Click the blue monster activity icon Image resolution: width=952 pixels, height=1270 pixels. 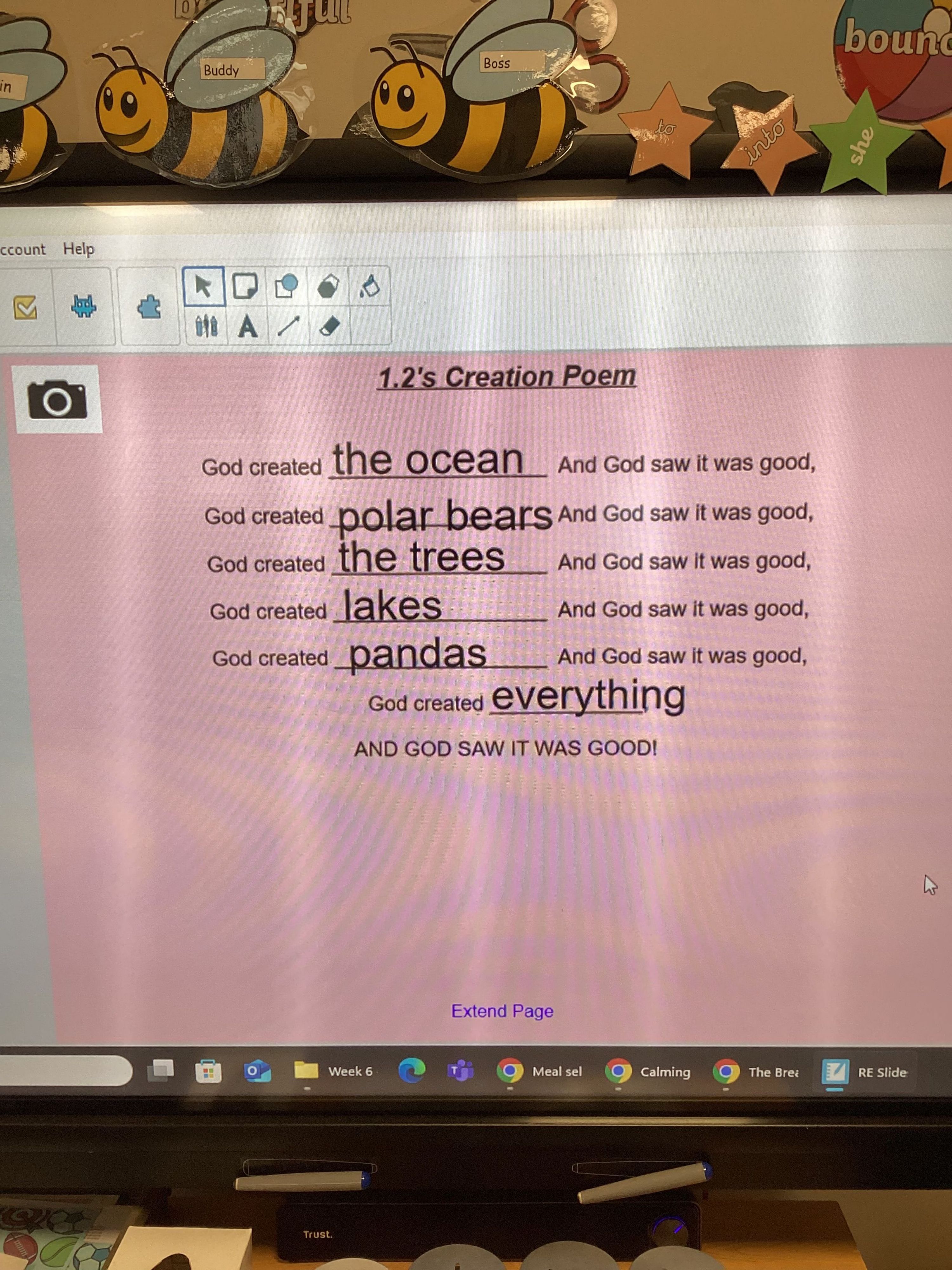pyautogui.click(x=84, y=307)
